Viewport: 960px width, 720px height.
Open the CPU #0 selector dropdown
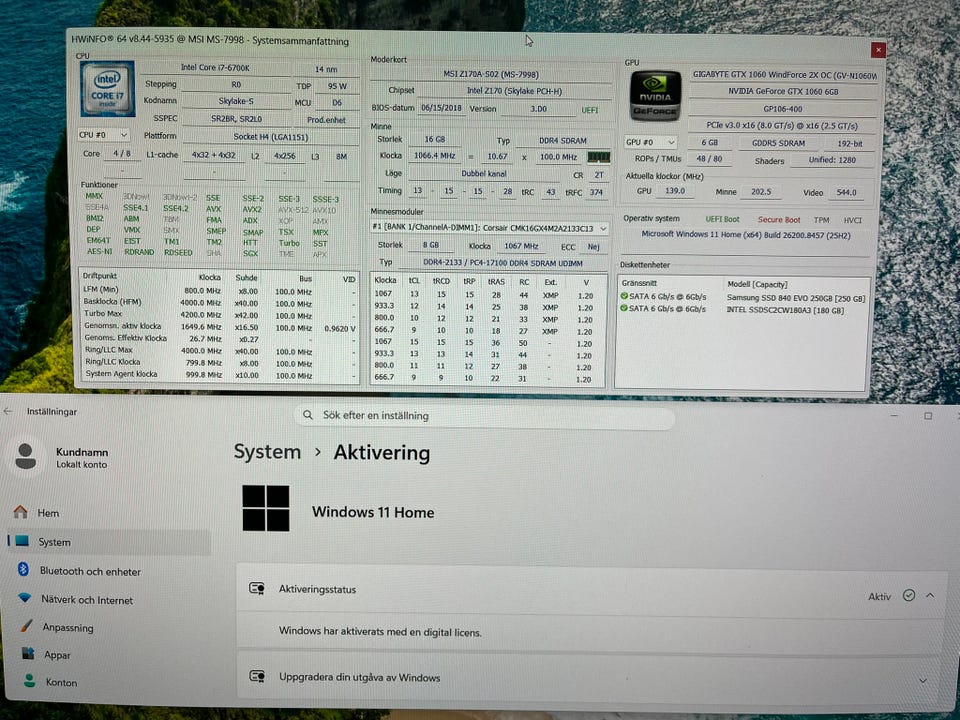[103, 135]
